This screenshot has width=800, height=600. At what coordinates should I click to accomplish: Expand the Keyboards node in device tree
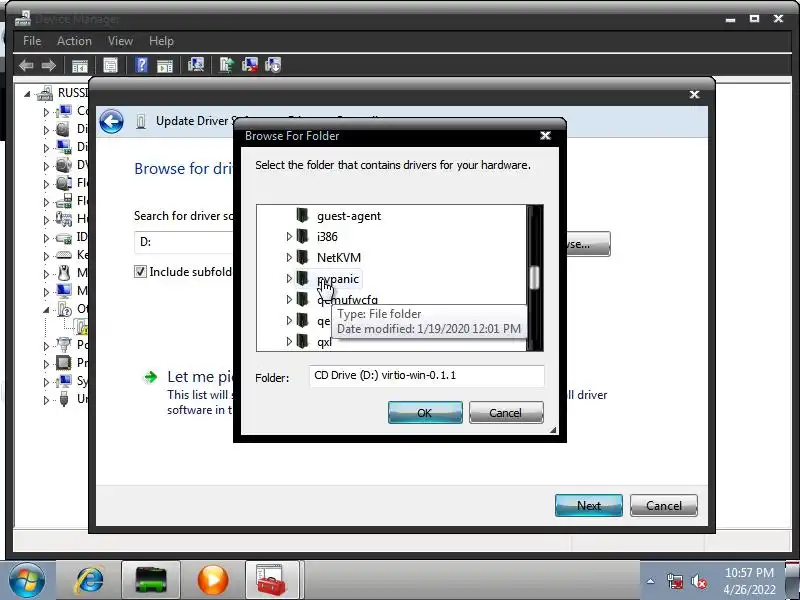46,255
